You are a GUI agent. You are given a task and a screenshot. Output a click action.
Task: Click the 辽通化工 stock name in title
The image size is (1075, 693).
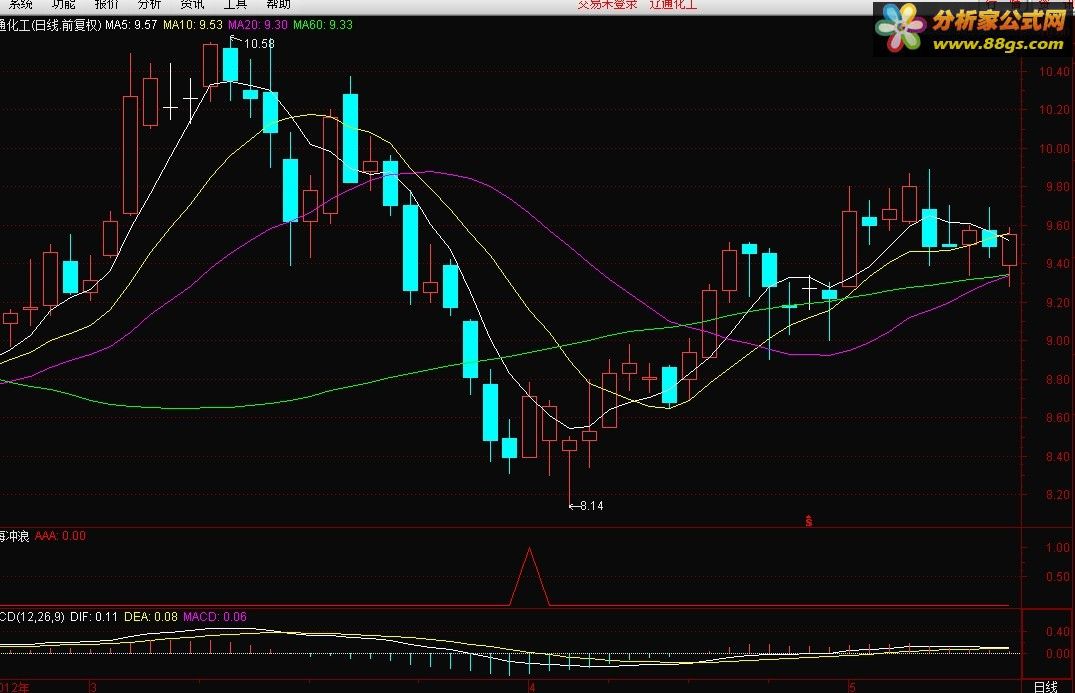tap(673, 4)
